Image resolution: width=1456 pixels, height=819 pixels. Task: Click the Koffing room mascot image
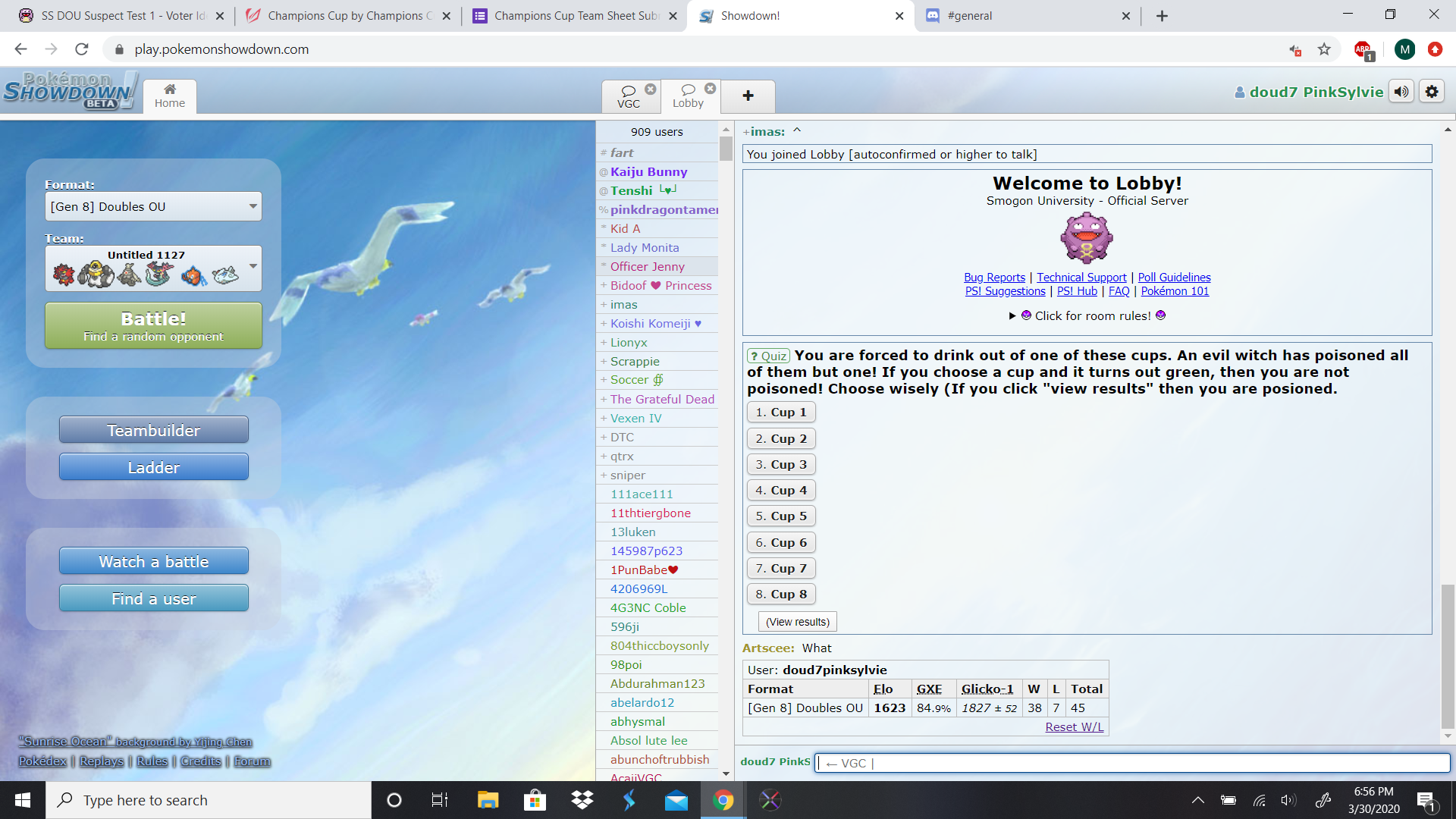point(1087,237)
